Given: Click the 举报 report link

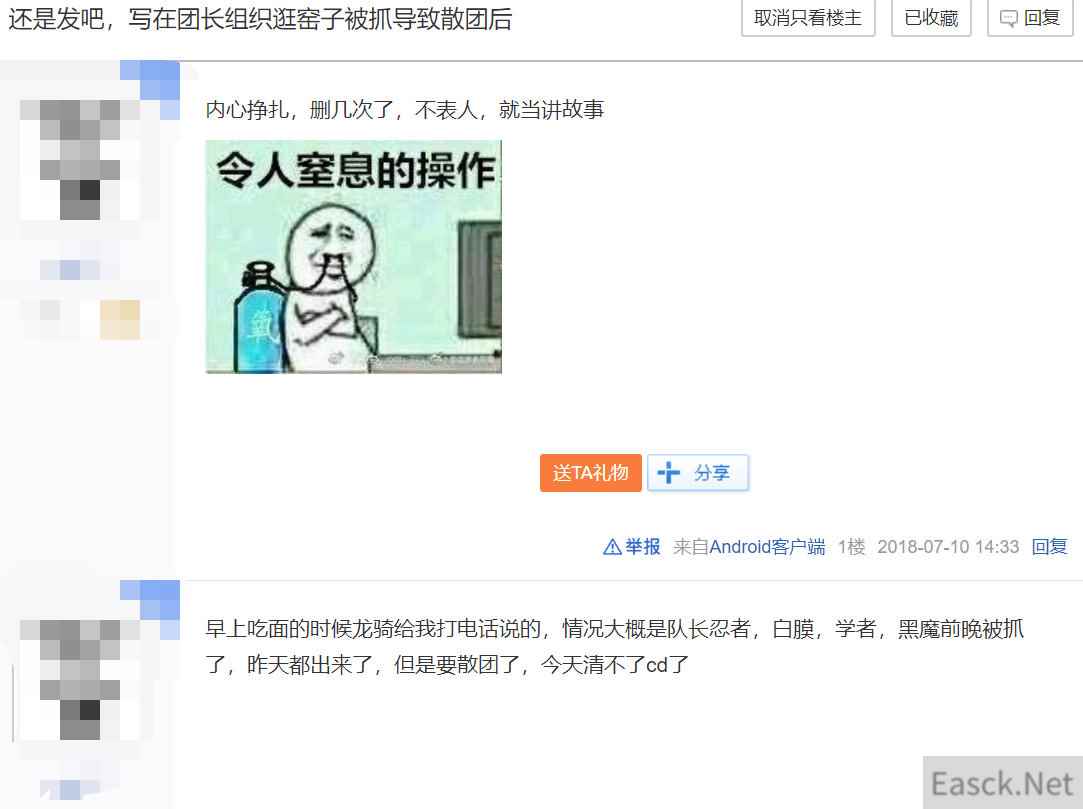Looking at the screenshot, I should [x=642, y=546].
